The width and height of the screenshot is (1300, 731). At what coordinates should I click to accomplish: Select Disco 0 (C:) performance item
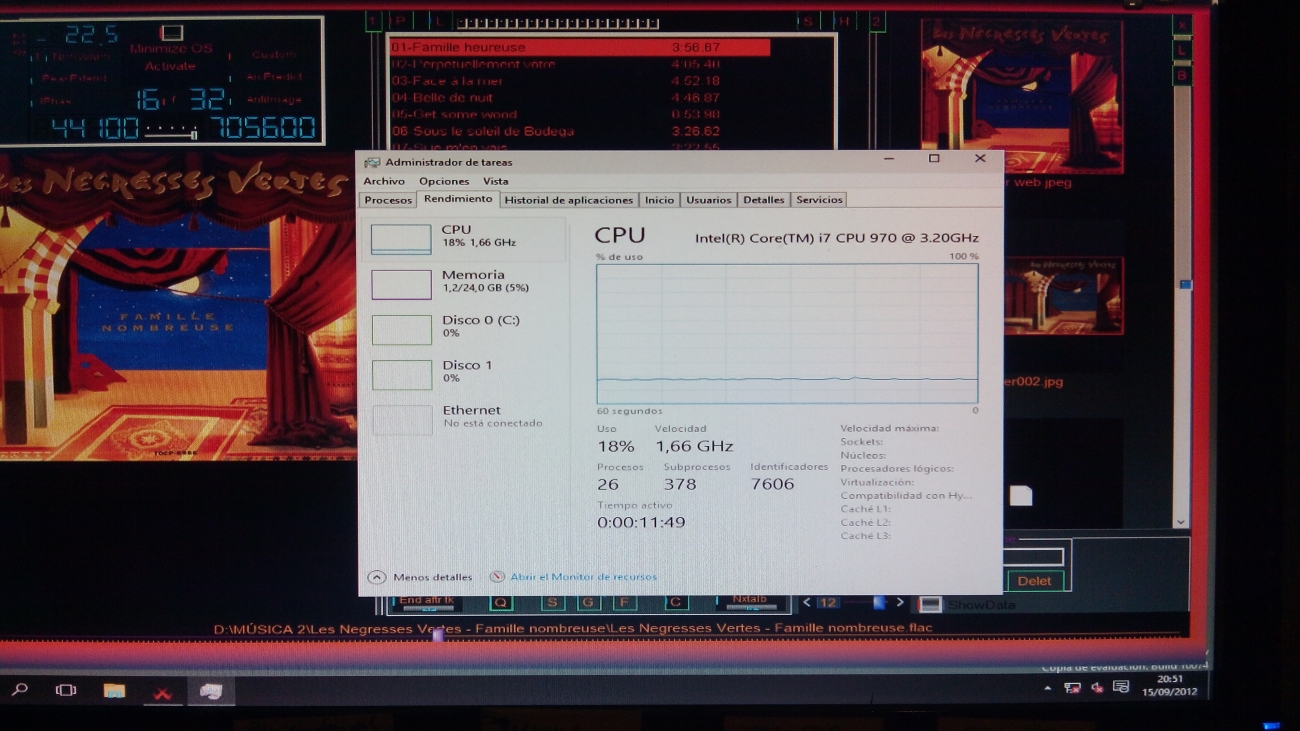(x=465, y=329)
